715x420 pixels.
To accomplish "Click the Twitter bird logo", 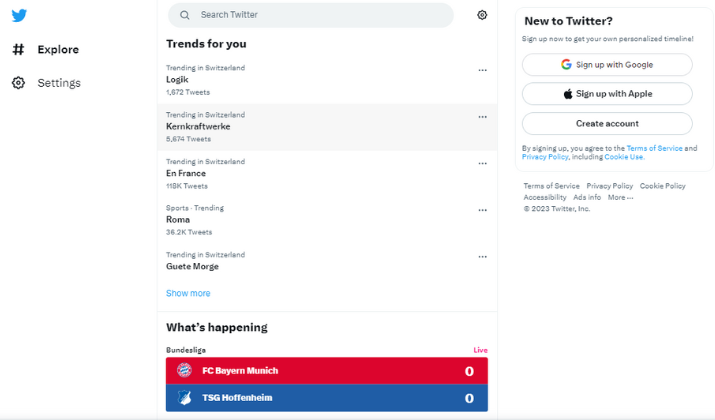I will pos(19,16).
